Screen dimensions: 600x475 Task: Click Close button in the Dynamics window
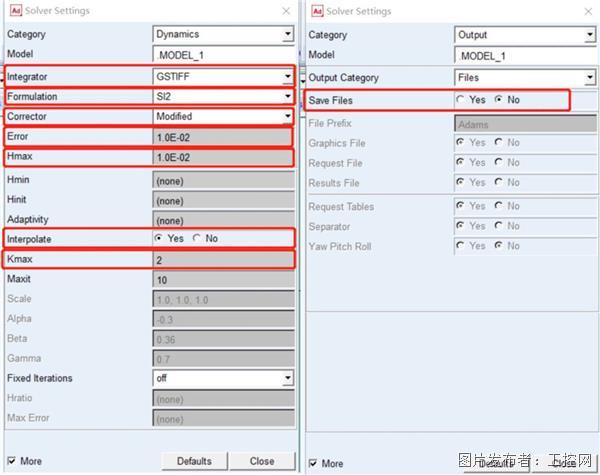(x=262, y=461)
